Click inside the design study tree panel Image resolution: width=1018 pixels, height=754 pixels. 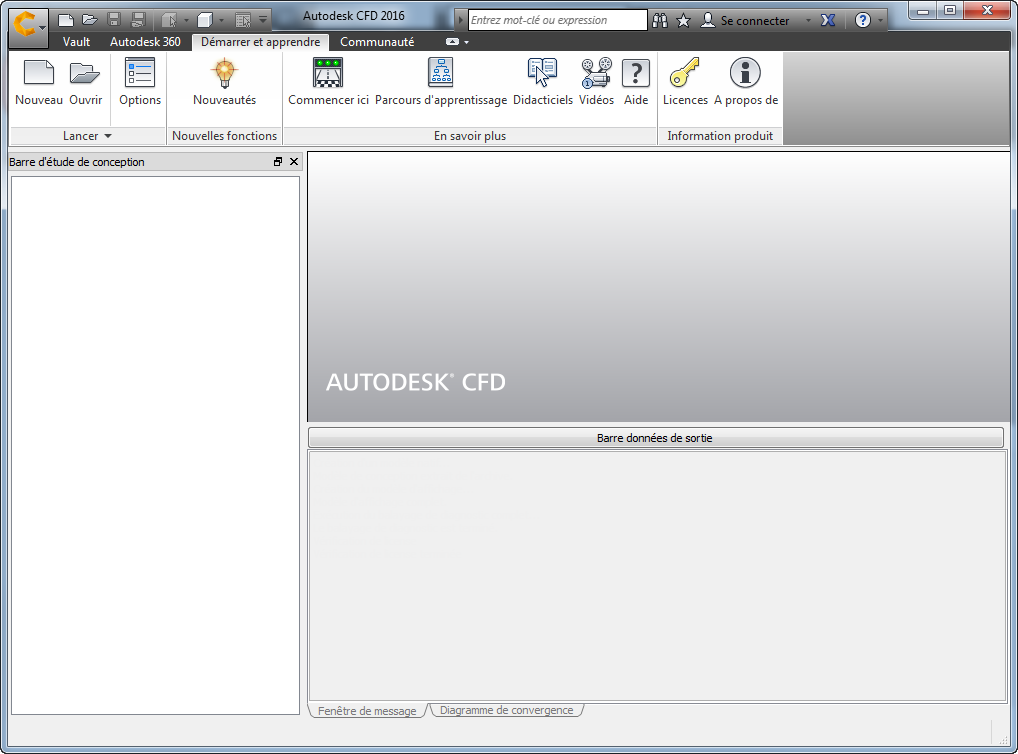pos(155,446)
